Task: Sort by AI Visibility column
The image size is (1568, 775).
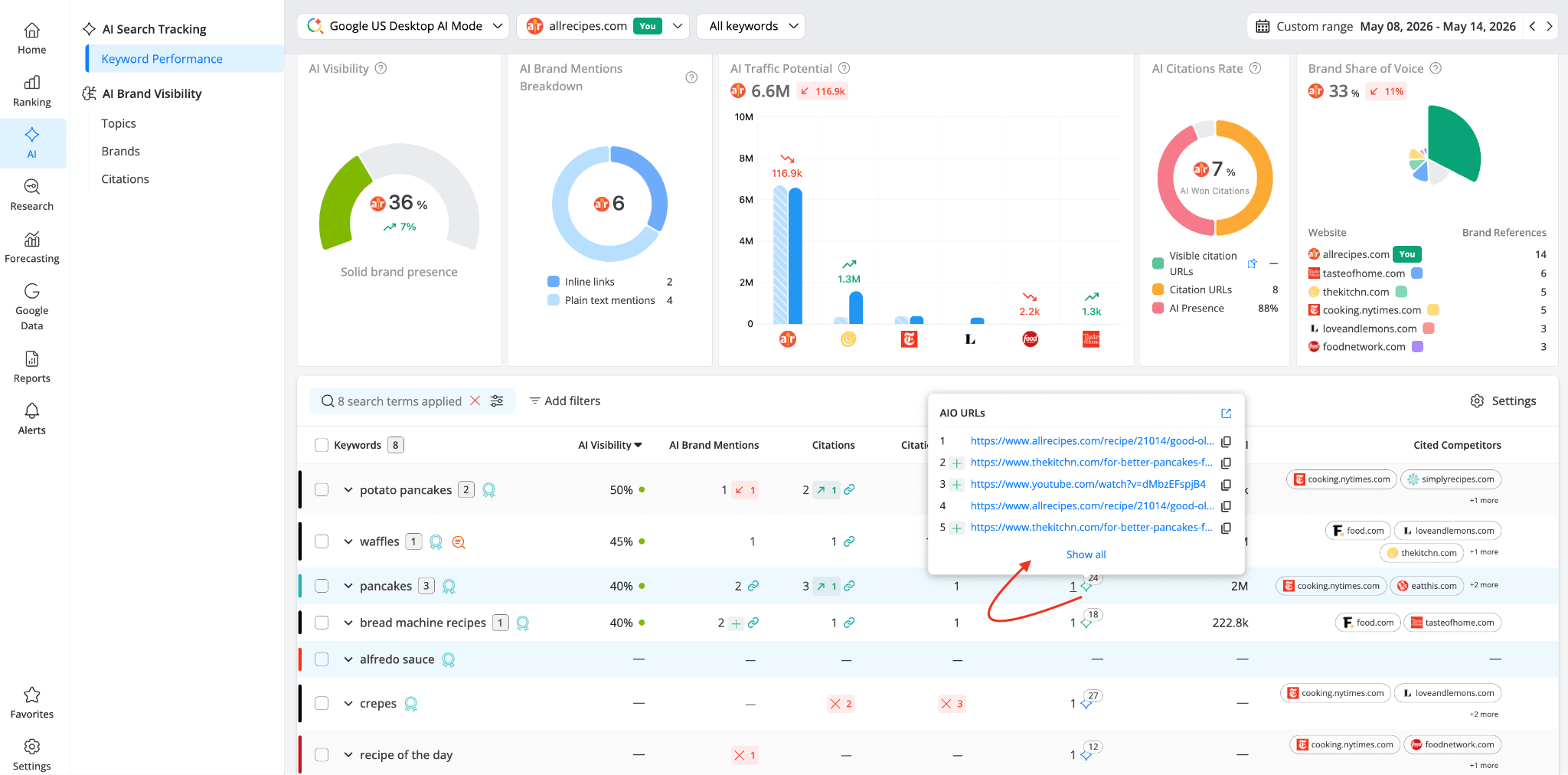Action: tap(610, 445)
